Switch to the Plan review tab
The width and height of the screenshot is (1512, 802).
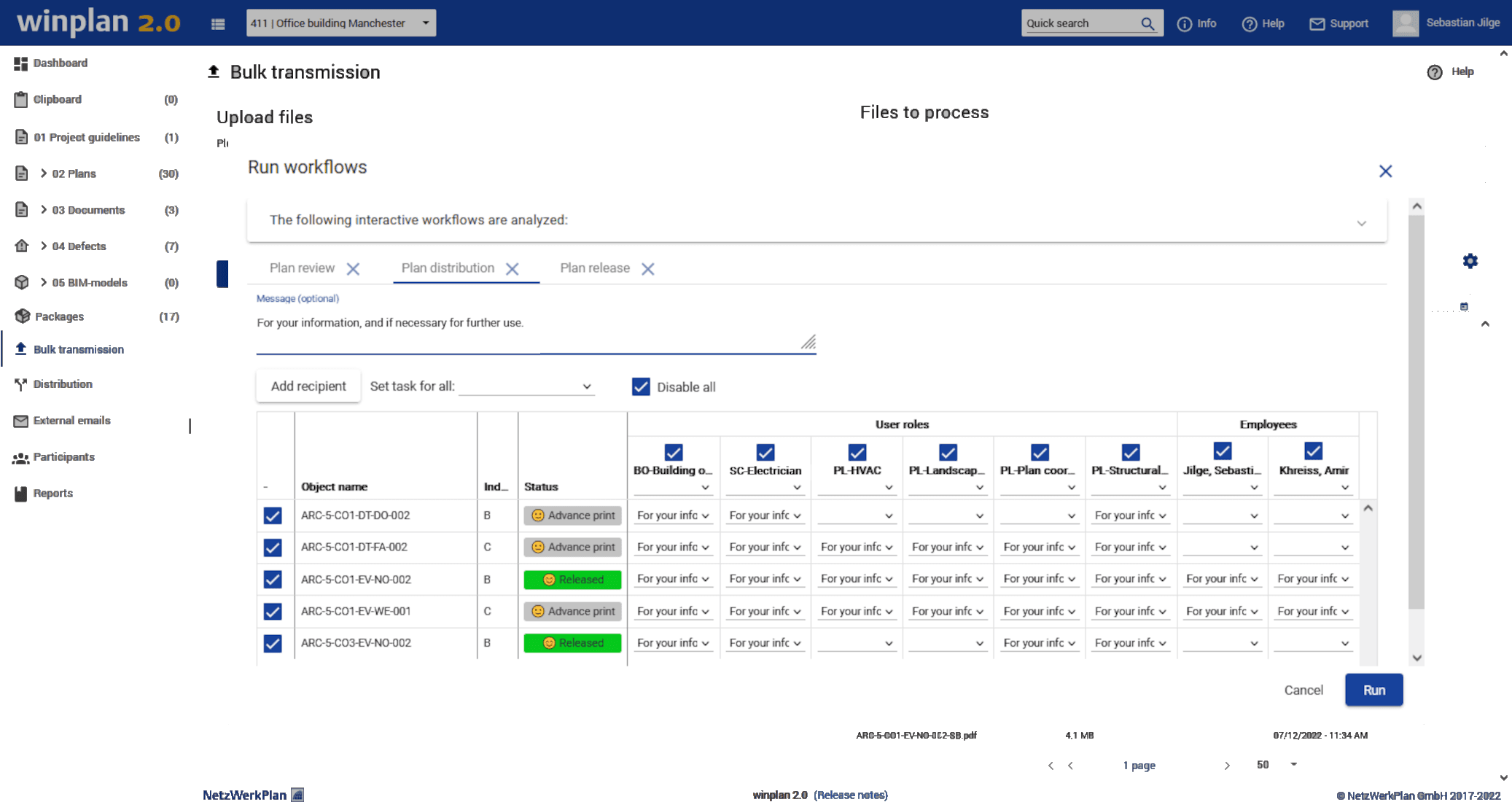[x=302, y=268]
